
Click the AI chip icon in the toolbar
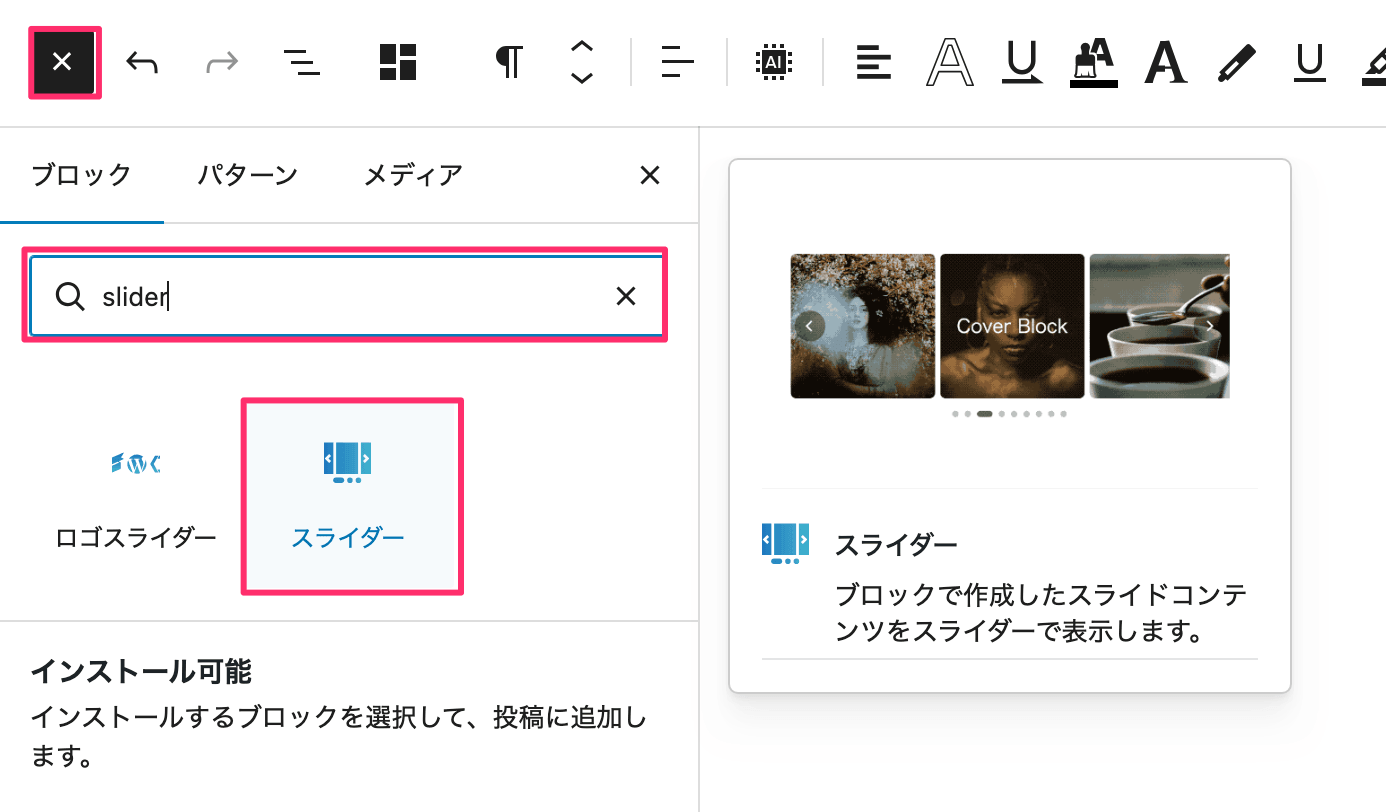[773, 63]
